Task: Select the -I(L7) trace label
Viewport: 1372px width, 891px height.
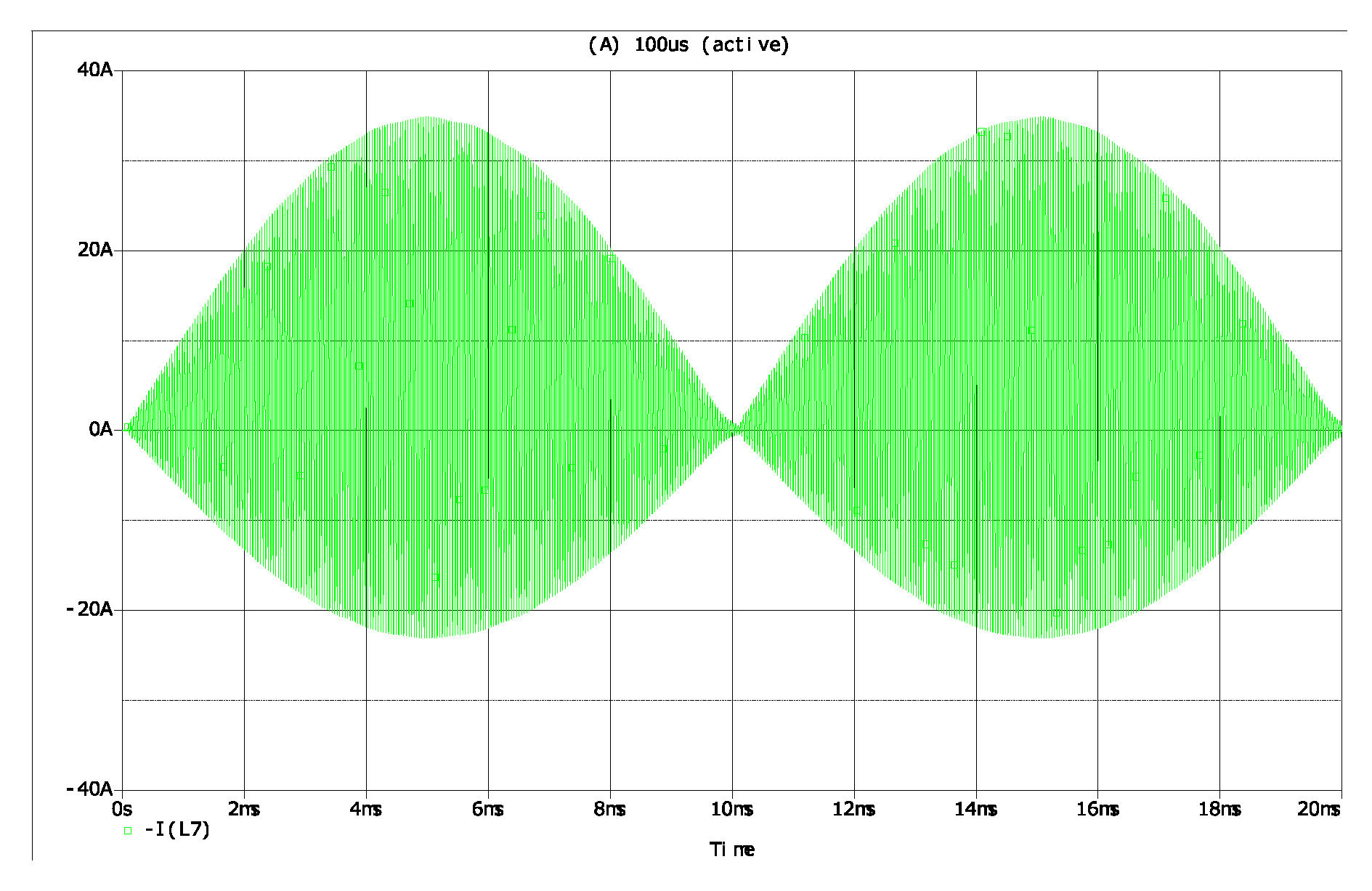Action: (x=177, y=830)
